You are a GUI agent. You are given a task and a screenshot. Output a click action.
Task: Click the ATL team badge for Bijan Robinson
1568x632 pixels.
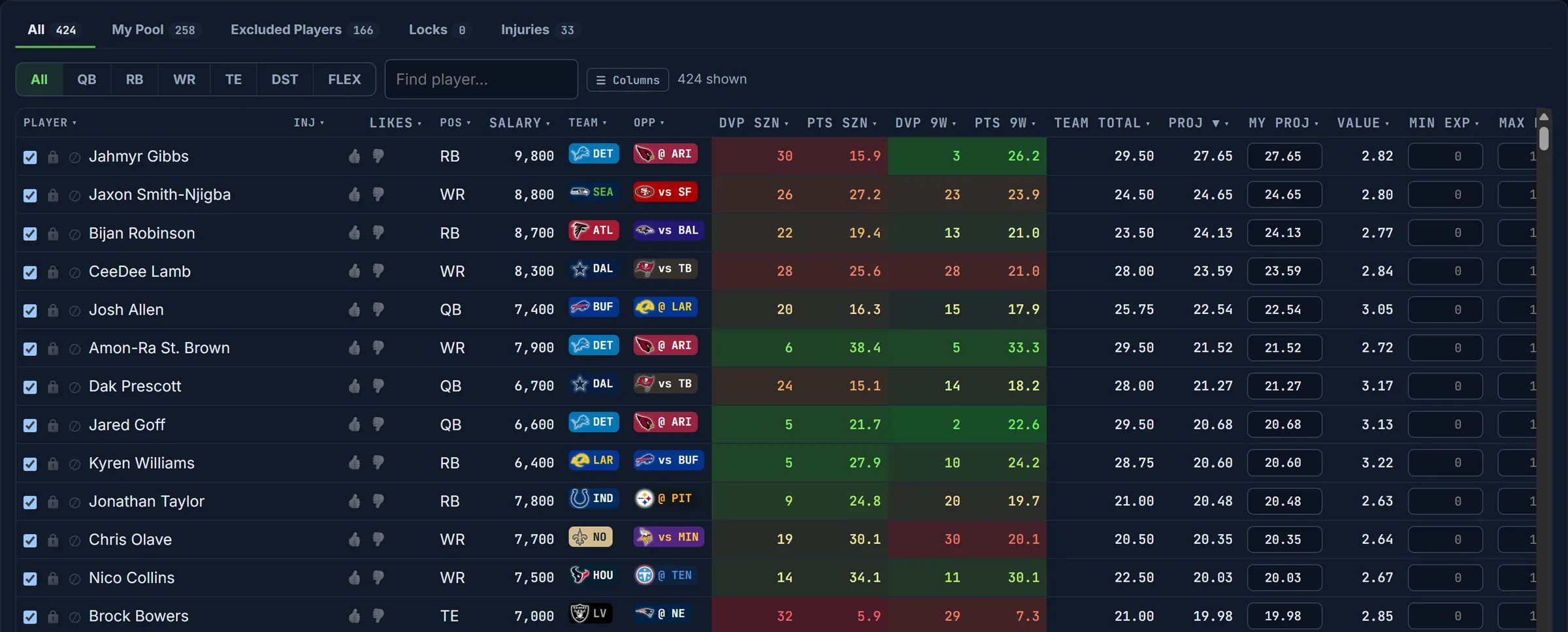[x=594, y=230]
